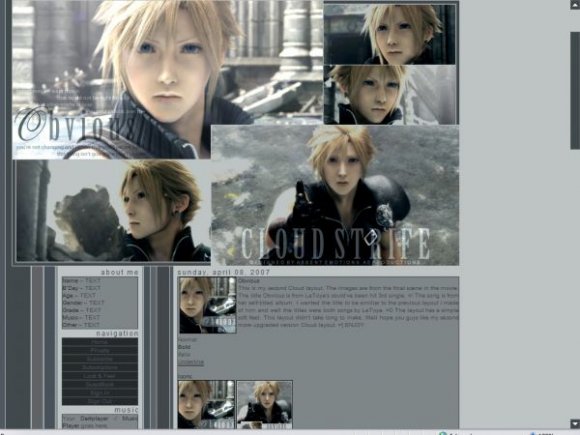Open the first icon thumbnail under Icons

206,404
